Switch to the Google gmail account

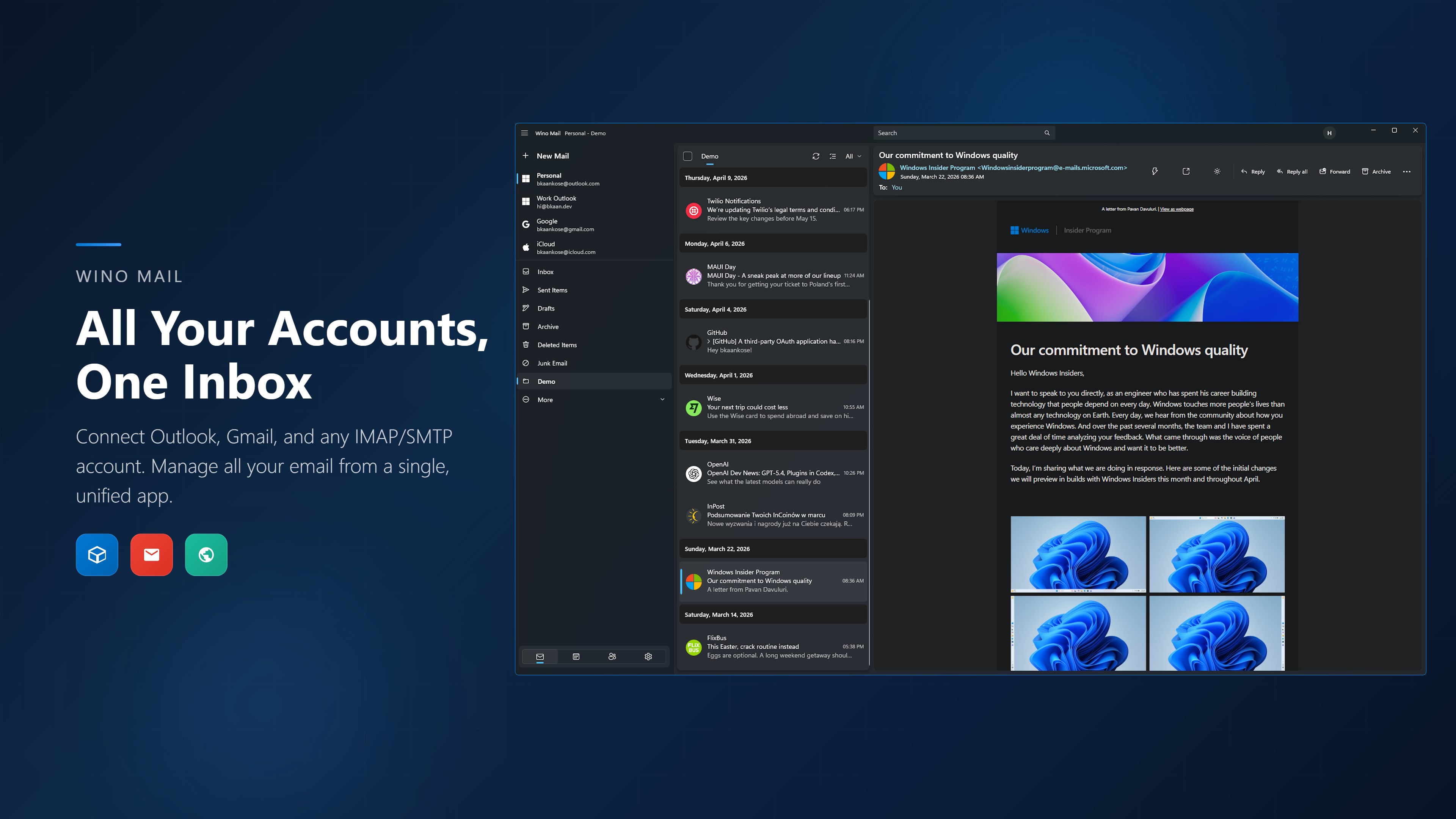pos(595,225)
